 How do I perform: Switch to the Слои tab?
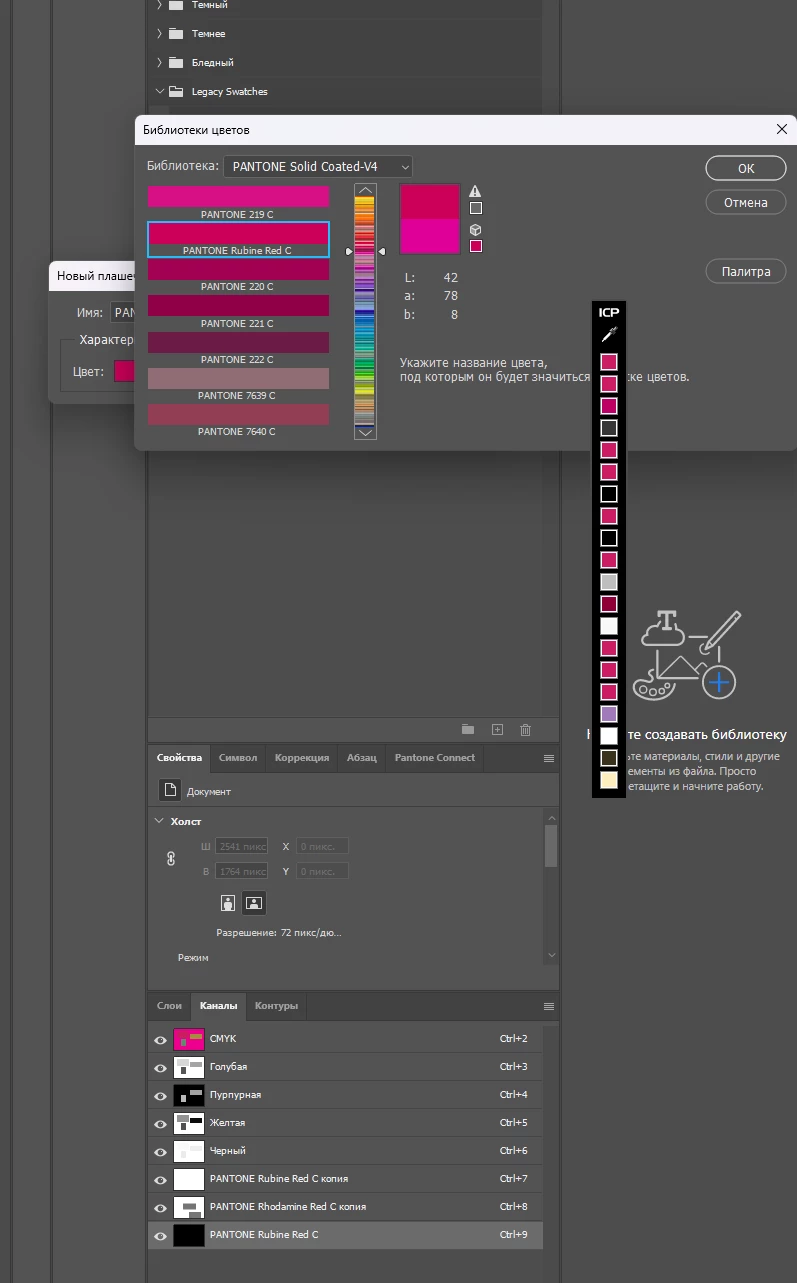(x=169, y=1006)
